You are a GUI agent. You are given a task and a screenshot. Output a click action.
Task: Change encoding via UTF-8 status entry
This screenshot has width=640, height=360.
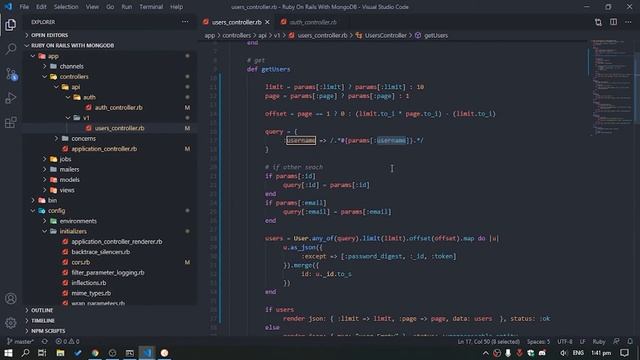[565, 341]
